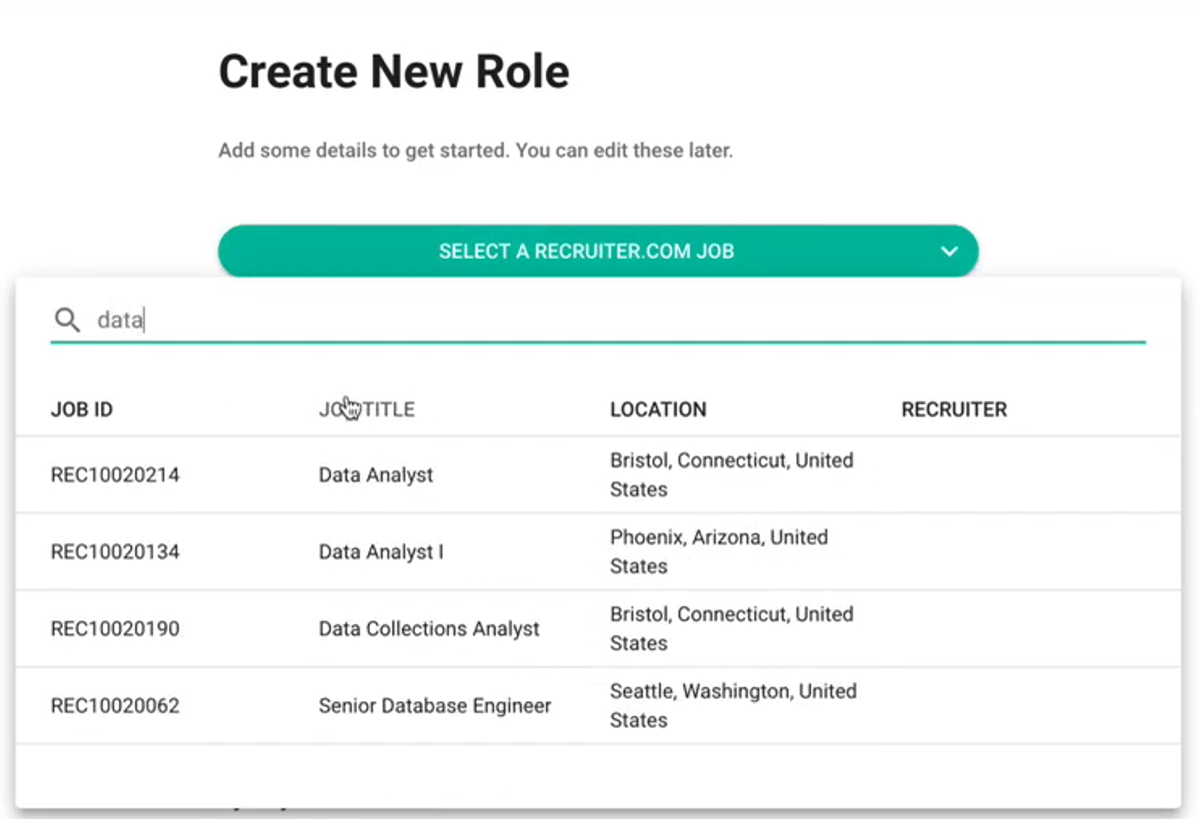This screenshot has width=1200, height=819.
Task: Choose the Data Collections Analyst job title
Action: tap(429, 629)
